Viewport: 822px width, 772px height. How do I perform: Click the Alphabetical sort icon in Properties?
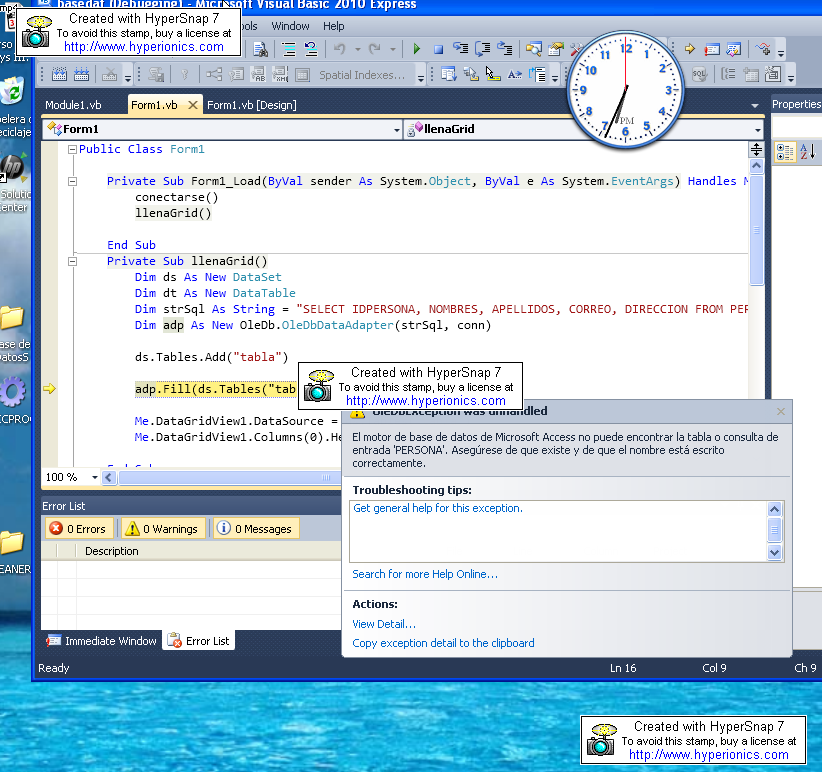(807, 152)
